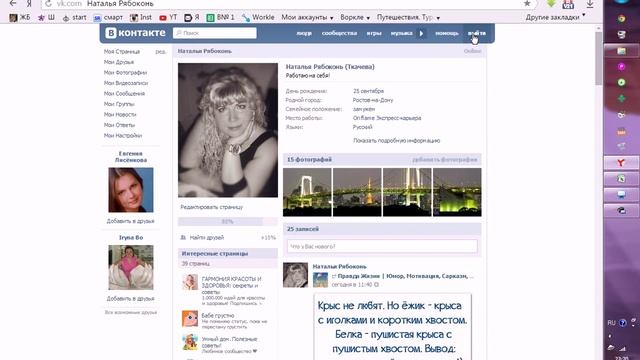Open the first bridge photo thumbnail
Screen dimensions: 640x360
(307, 192)
